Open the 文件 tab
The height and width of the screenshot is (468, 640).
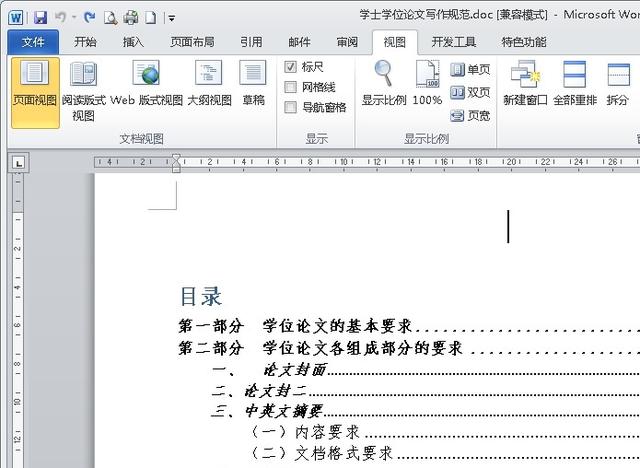coord(33,42)
